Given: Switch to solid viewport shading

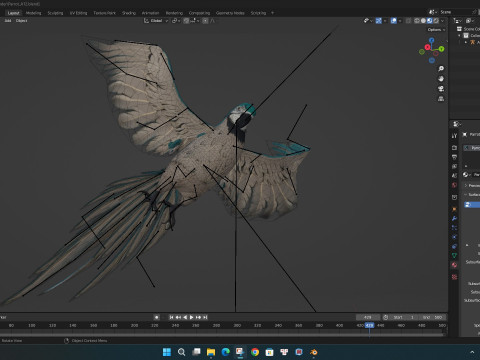Looking at the screenshot, I should [x=423, y=21].
